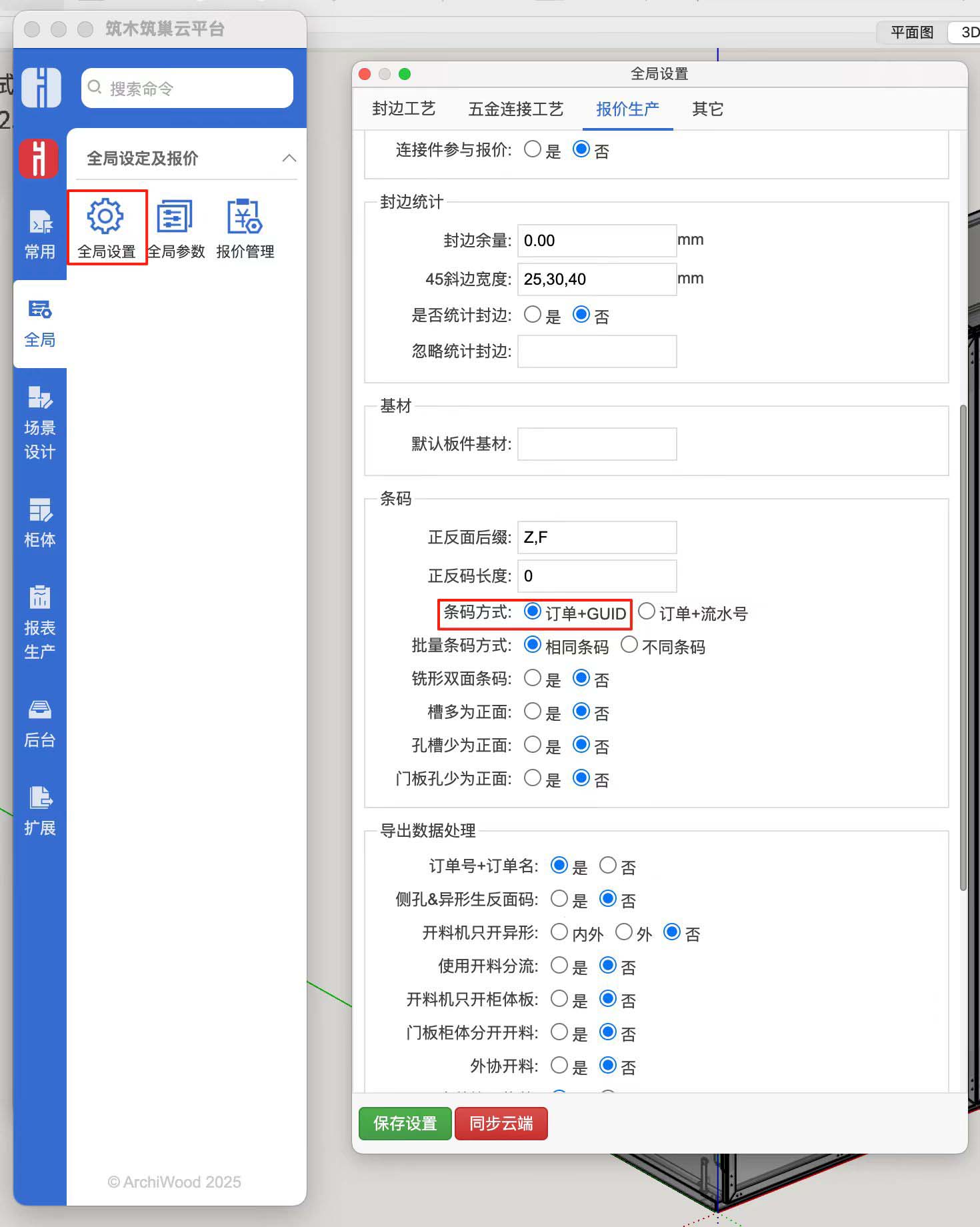Edit the 正反码长度 field
The image size is (980, 1227).
[x=597, y=576]
